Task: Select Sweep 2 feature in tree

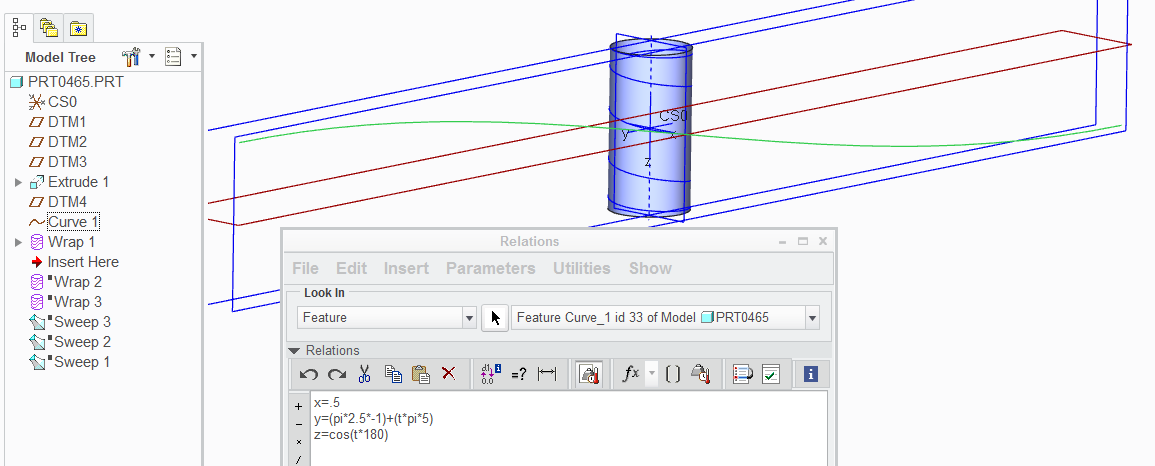Action: [70, 342]
